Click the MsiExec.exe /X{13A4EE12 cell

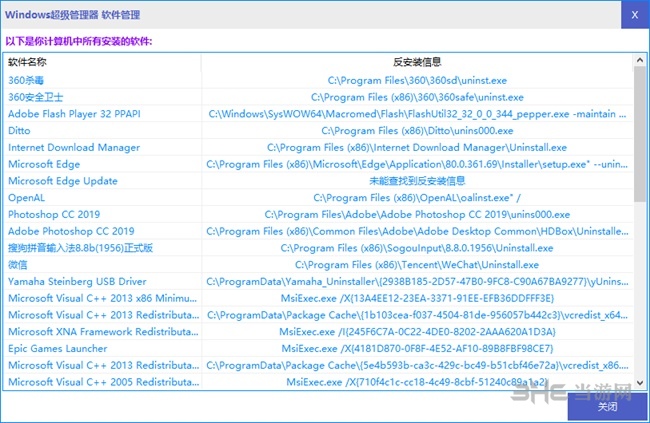(417, 298)
